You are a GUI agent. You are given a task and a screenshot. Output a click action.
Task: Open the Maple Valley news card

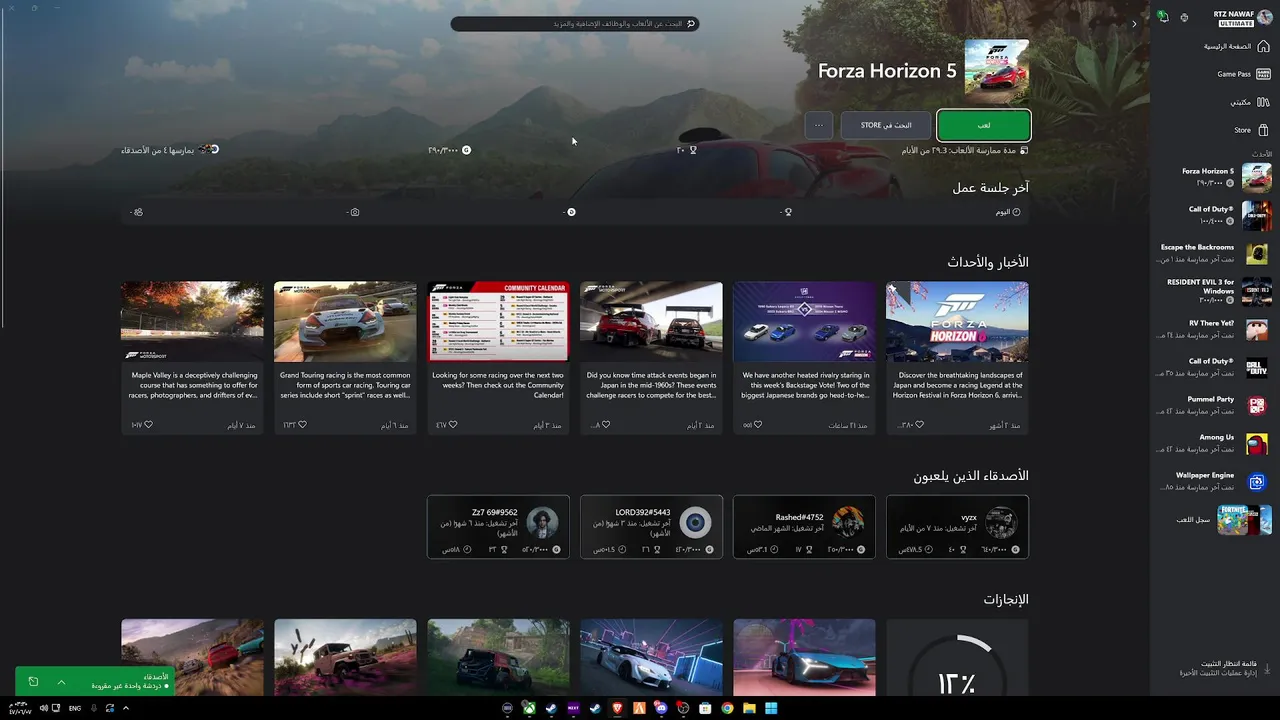point(192,358)
